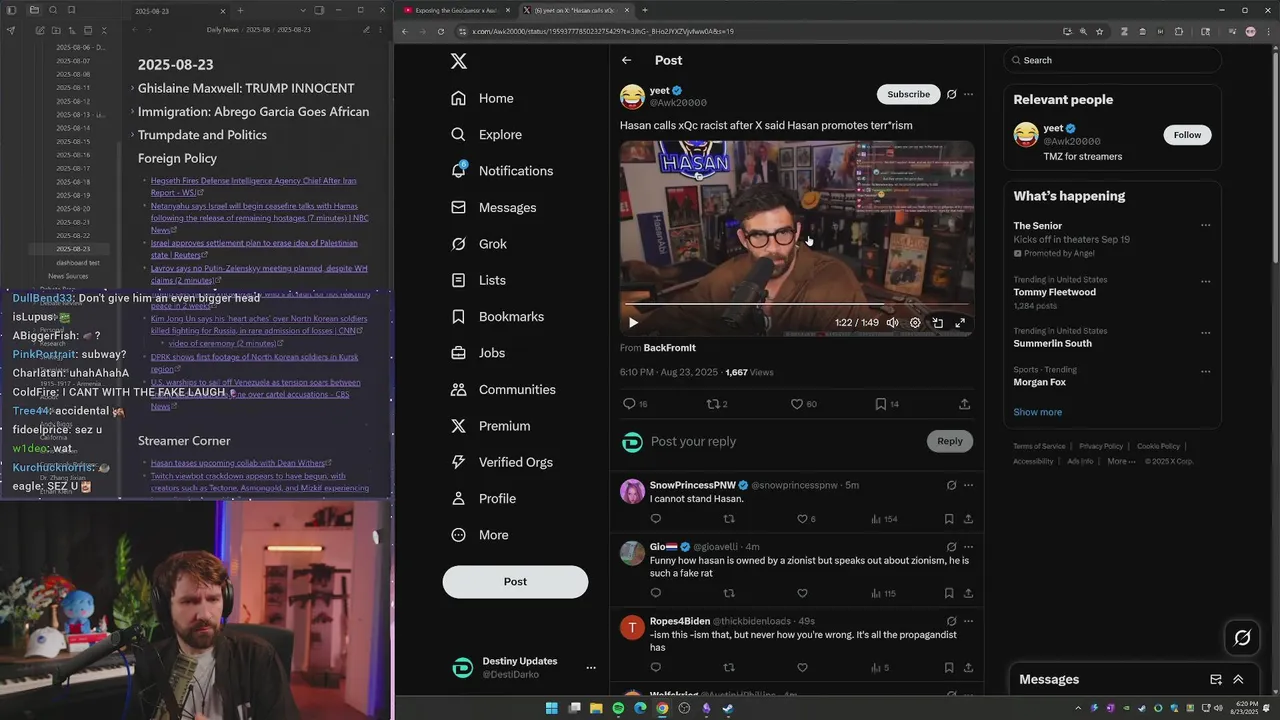Image resolution: width=1280 pixels, height=720 pixels.
Task: Like yeet's post with 80 likes
Action: tap(797, 404)
